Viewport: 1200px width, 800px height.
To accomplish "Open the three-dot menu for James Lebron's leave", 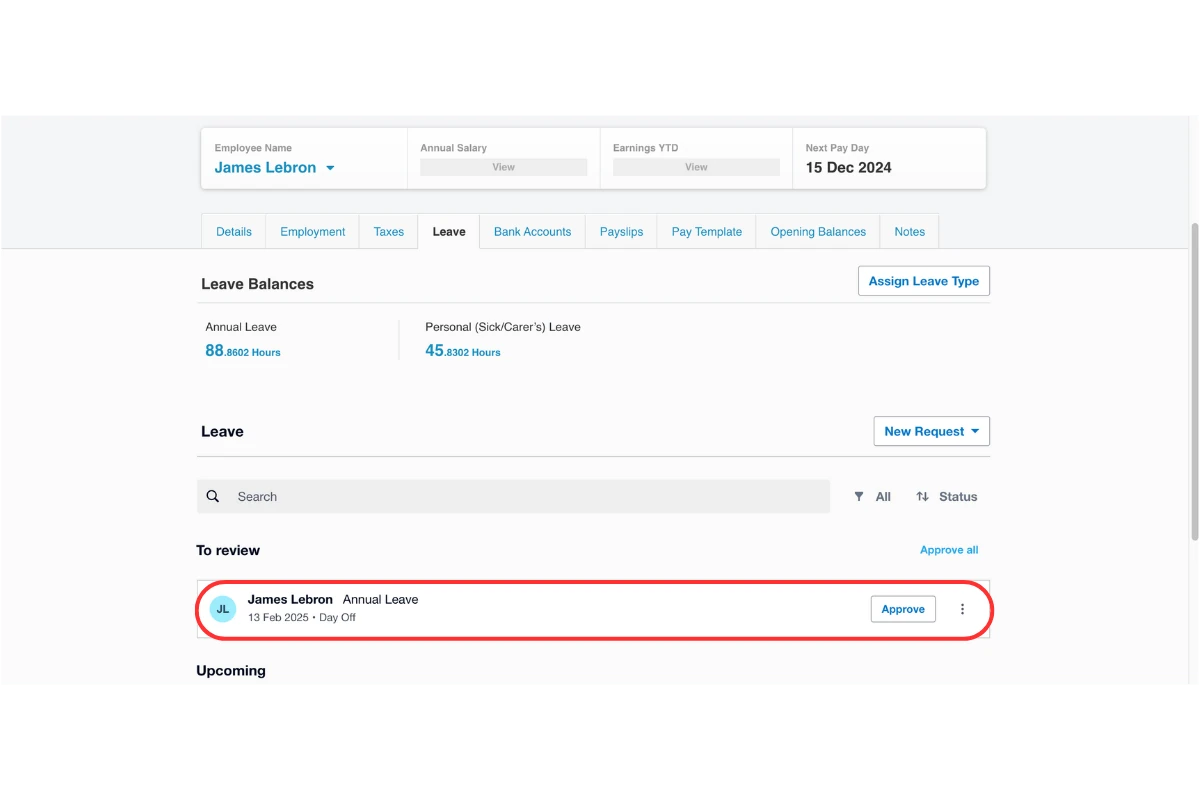I will pos(962,609).
